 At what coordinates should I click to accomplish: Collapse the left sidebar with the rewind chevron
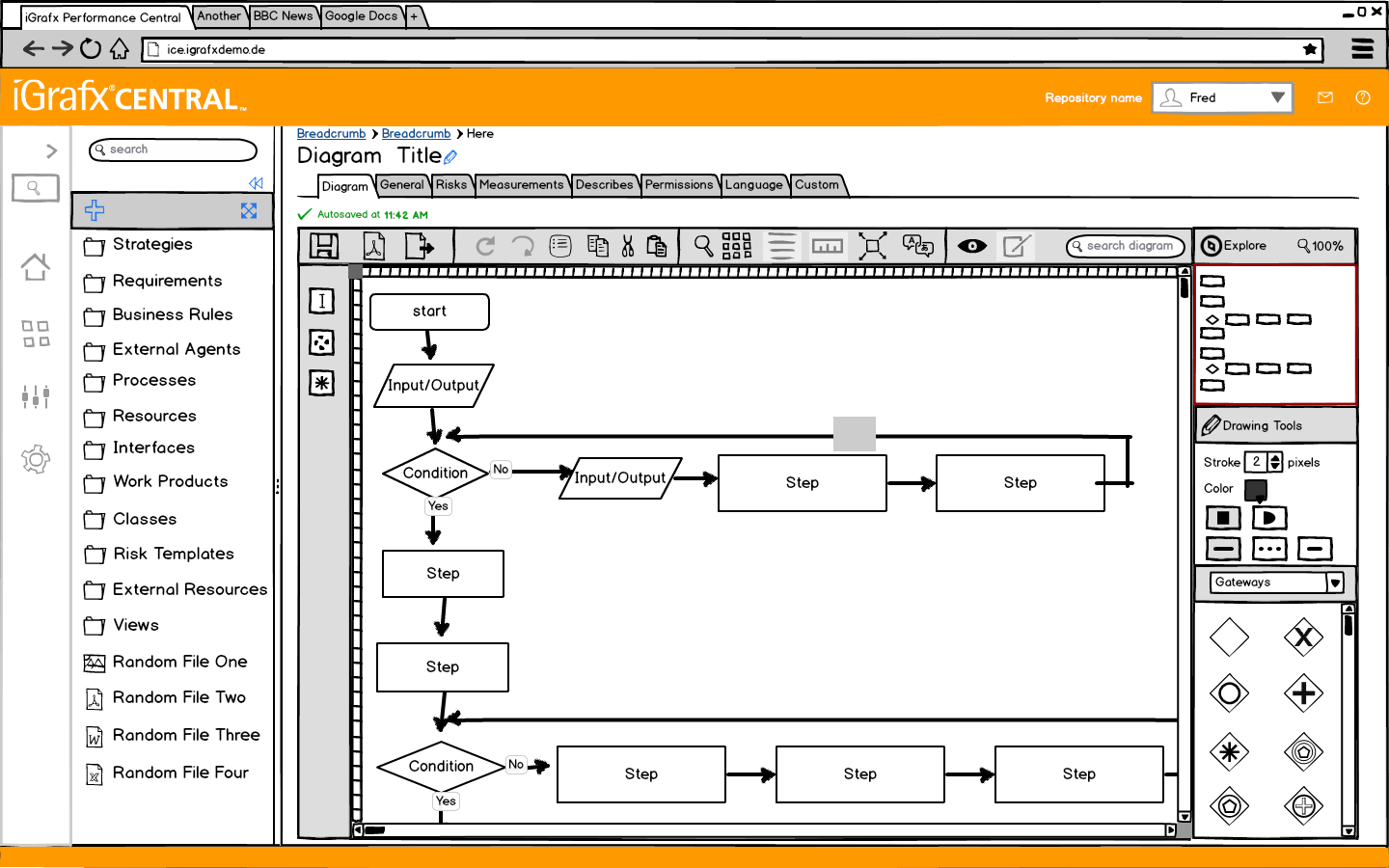pos(256,183)
